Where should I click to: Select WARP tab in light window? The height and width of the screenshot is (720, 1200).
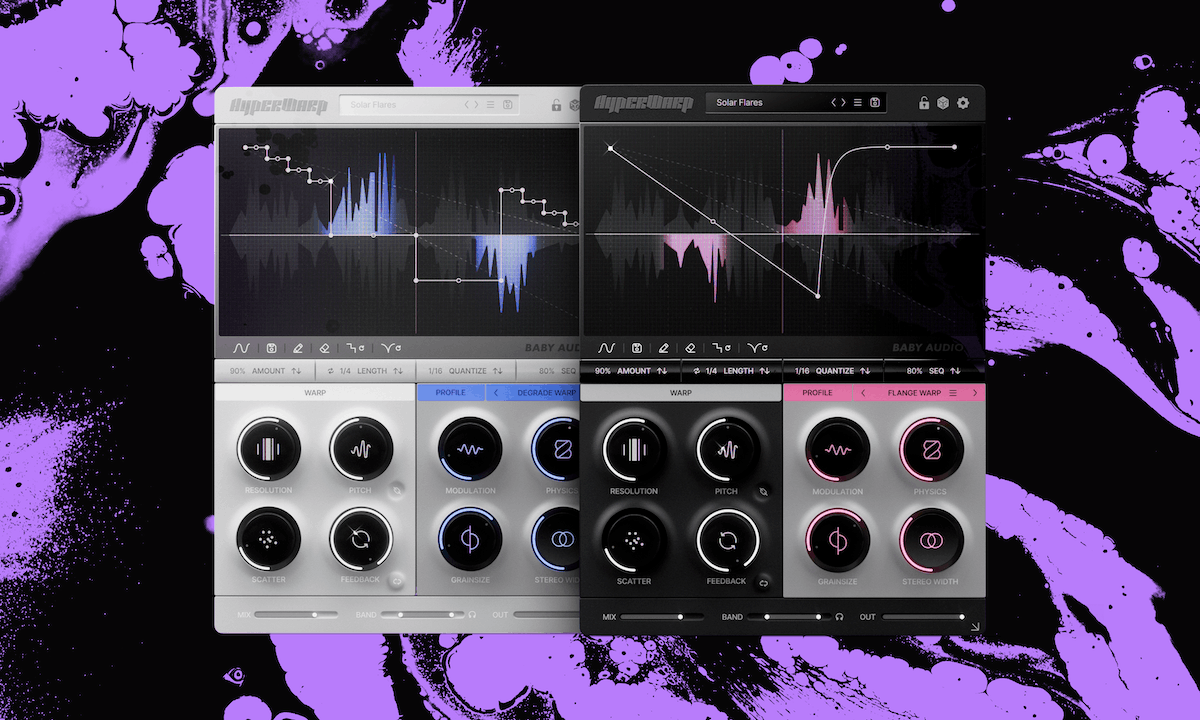click(315, 393)
